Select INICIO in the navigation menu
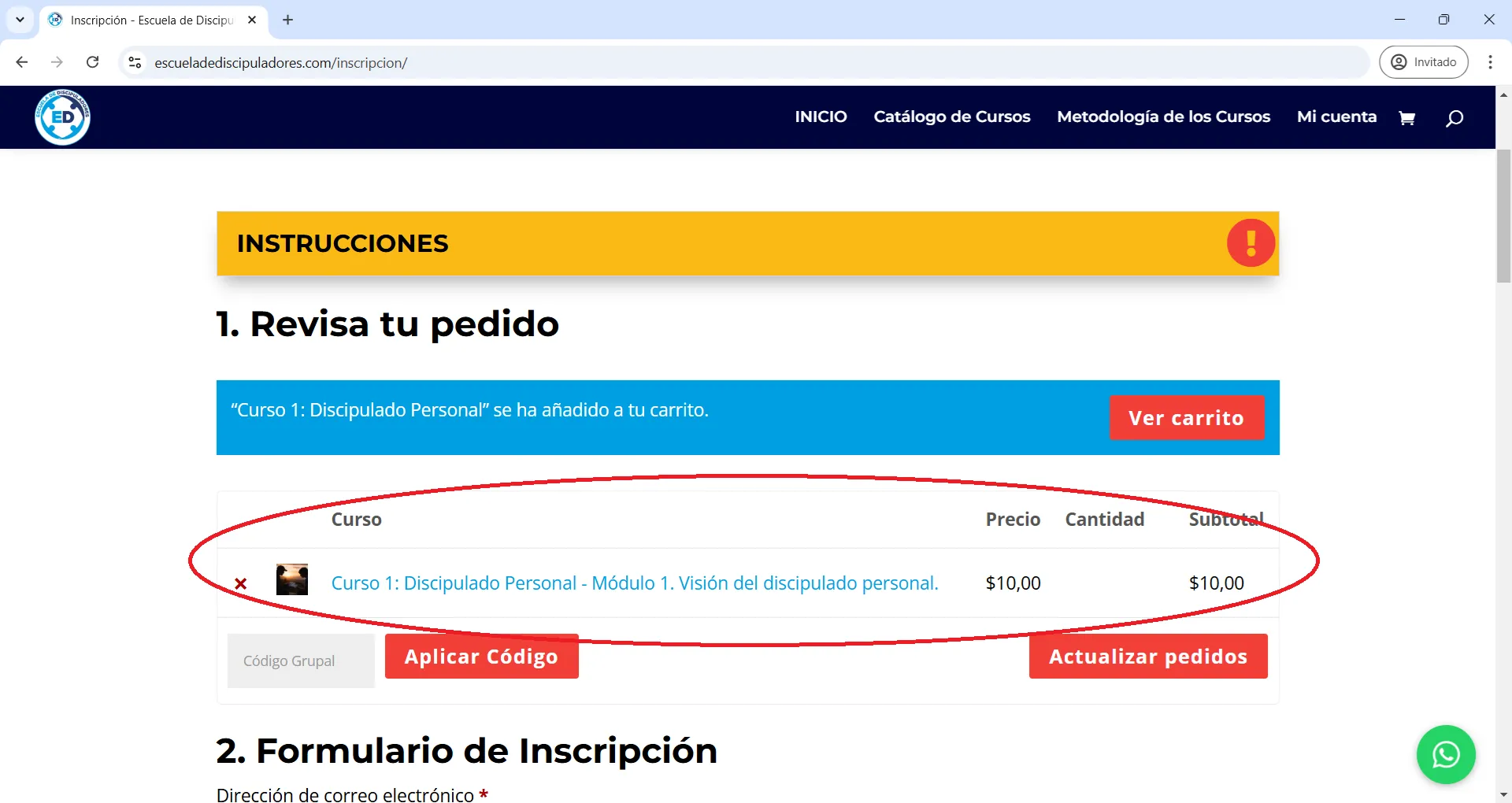This screenshot has width=1512, height=803. [x=821, y=117]
